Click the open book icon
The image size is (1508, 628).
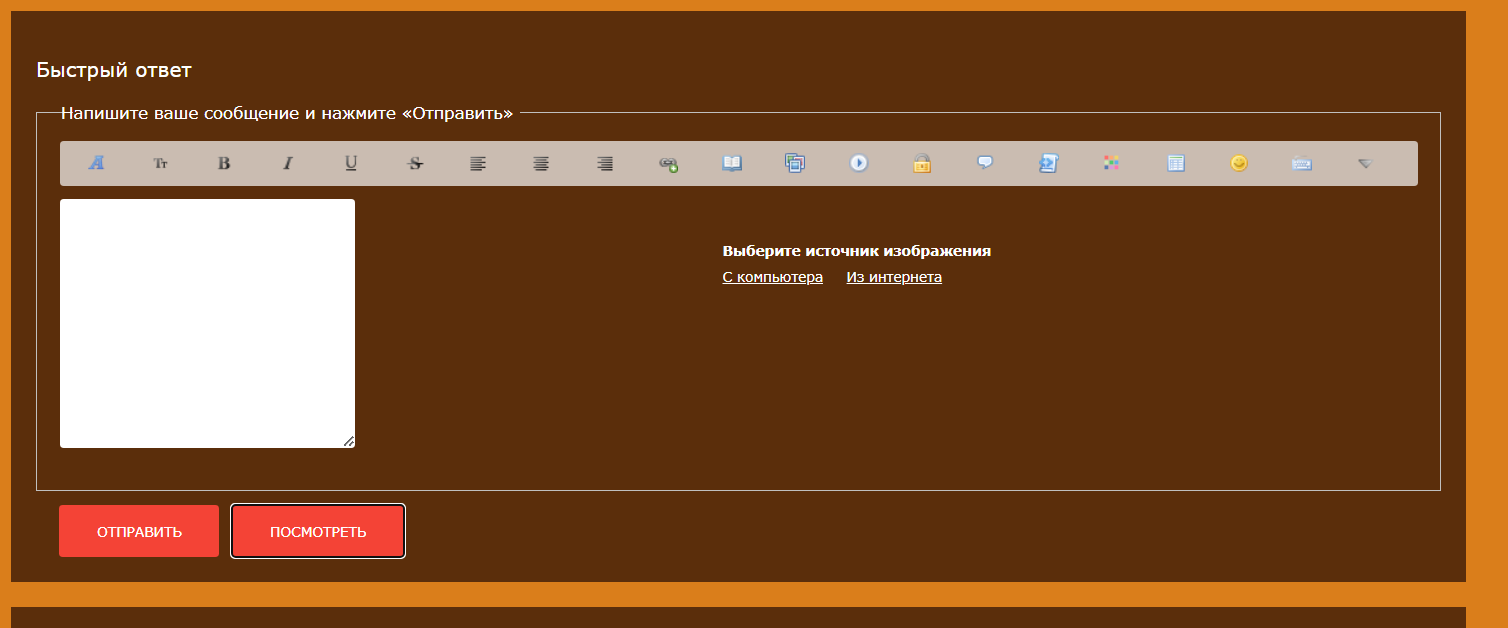(732, 163)
